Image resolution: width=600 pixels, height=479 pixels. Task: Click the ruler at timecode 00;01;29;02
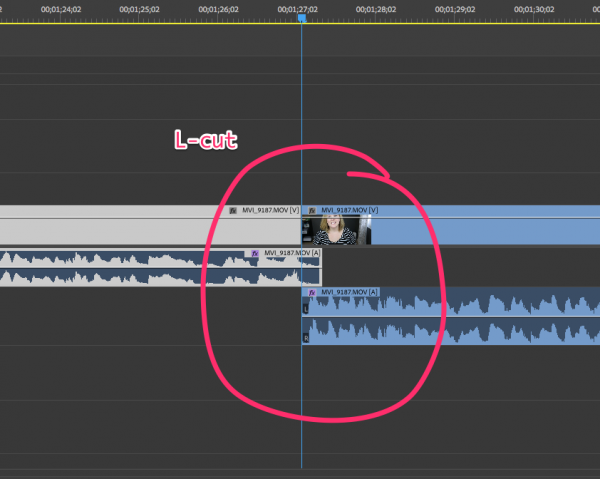pos(455,9)
